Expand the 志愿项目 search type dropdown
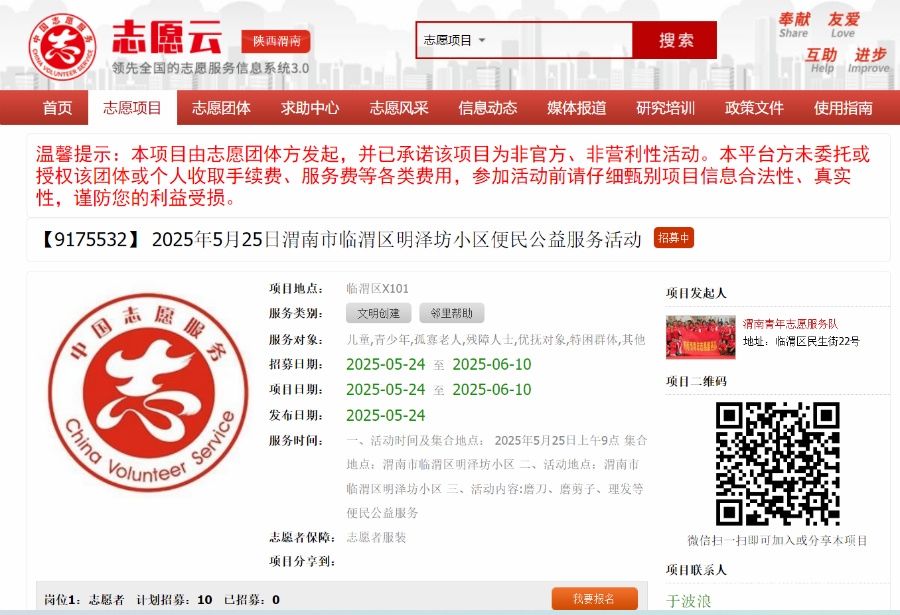Viewport: 900px width, 615px height. click(455, 40)
